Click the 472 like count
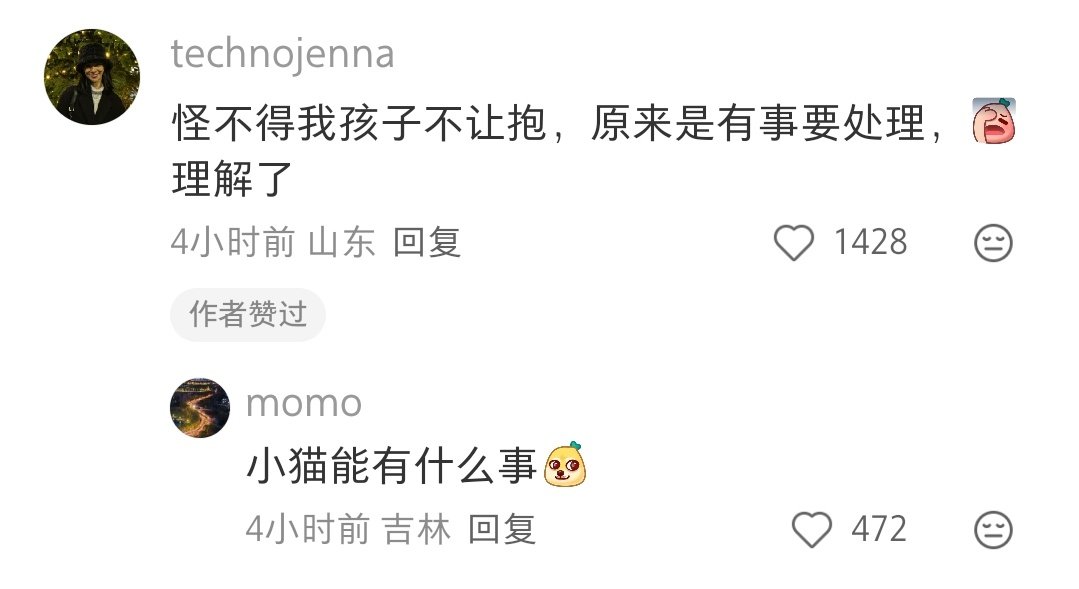Screen dimensions: 1079x589 [879, 529]
